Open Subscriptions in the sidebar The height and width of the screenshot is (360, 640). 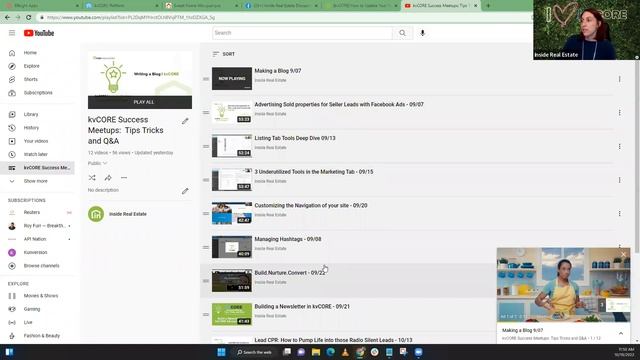tap(37, 93)
